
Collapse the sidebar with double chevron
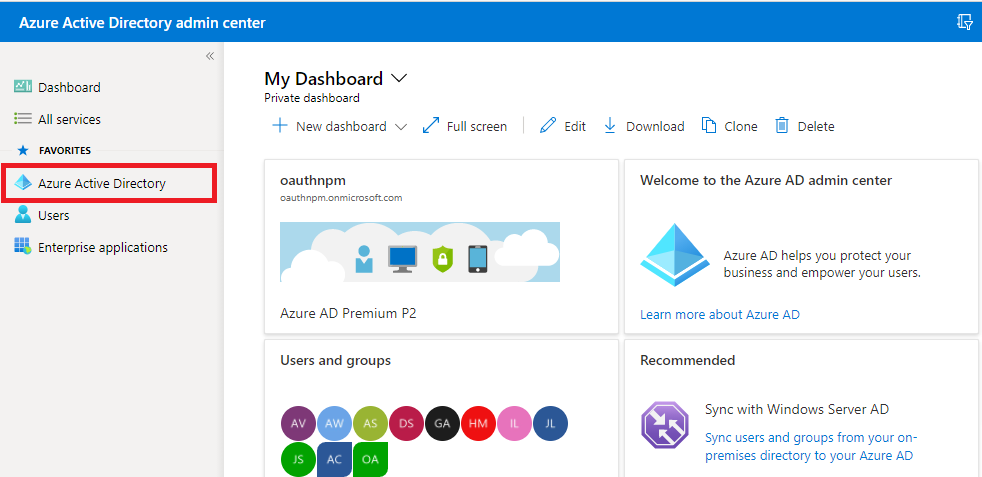(210, 56)
